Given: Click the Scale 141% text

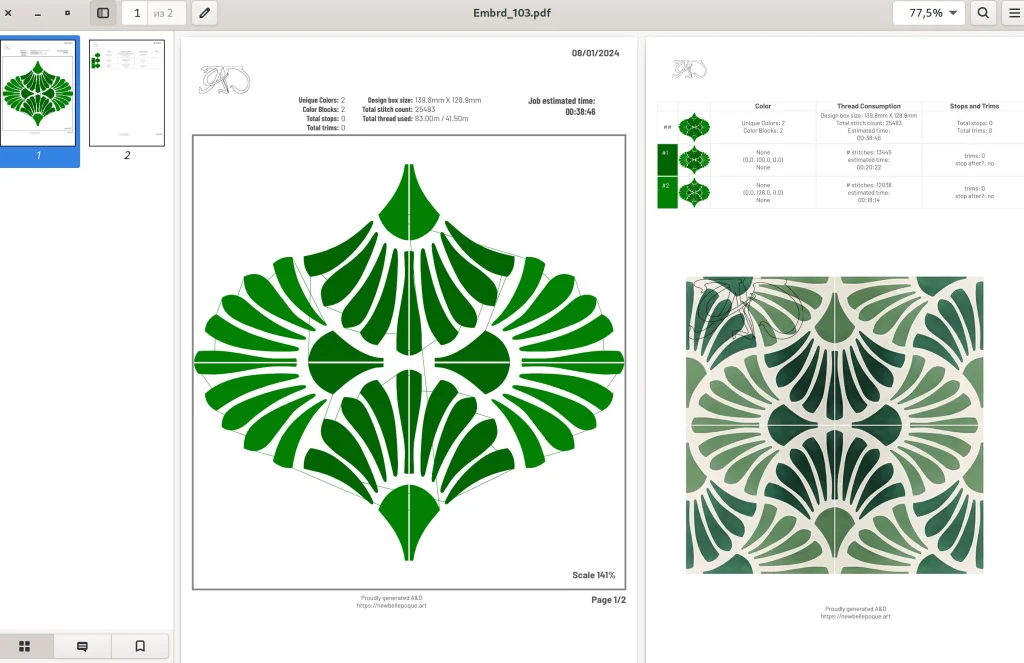Looking at the screenshot, I should click(x=594, y=575).
